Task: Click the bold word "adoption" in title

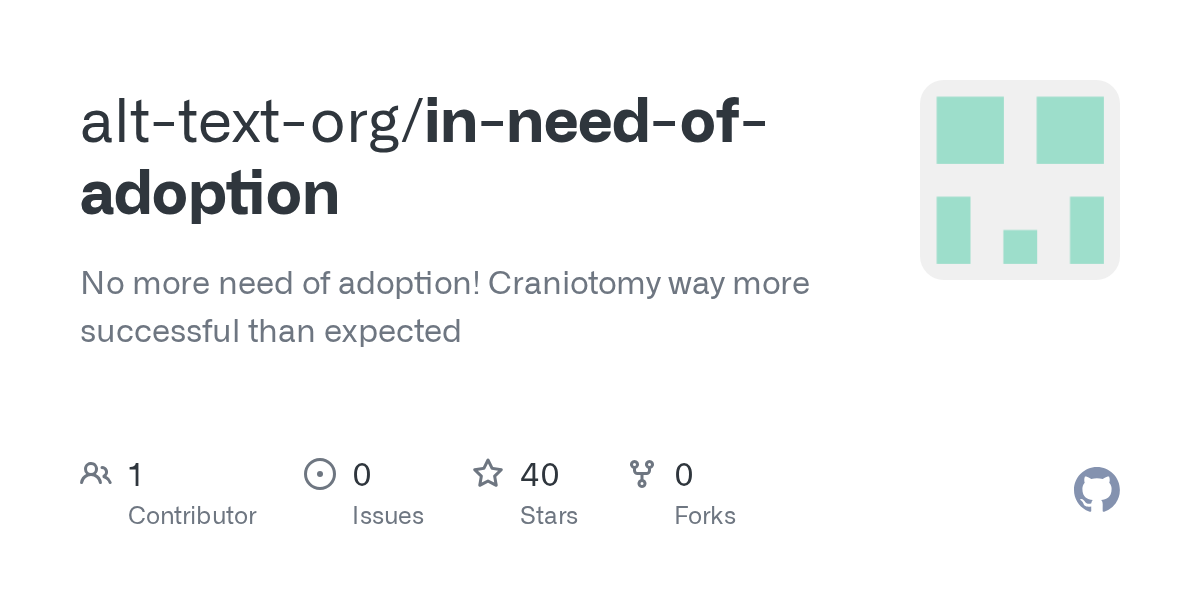Action: pos(210,194)
